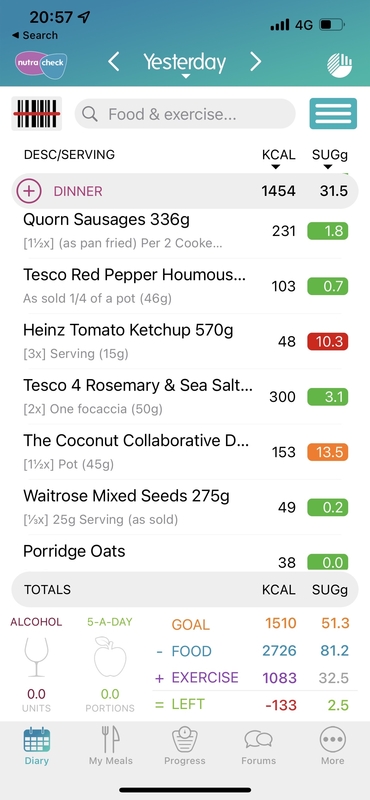Tap the red 10.3 sugar indicator
The image size is (370, 800).
coord(328,341)
